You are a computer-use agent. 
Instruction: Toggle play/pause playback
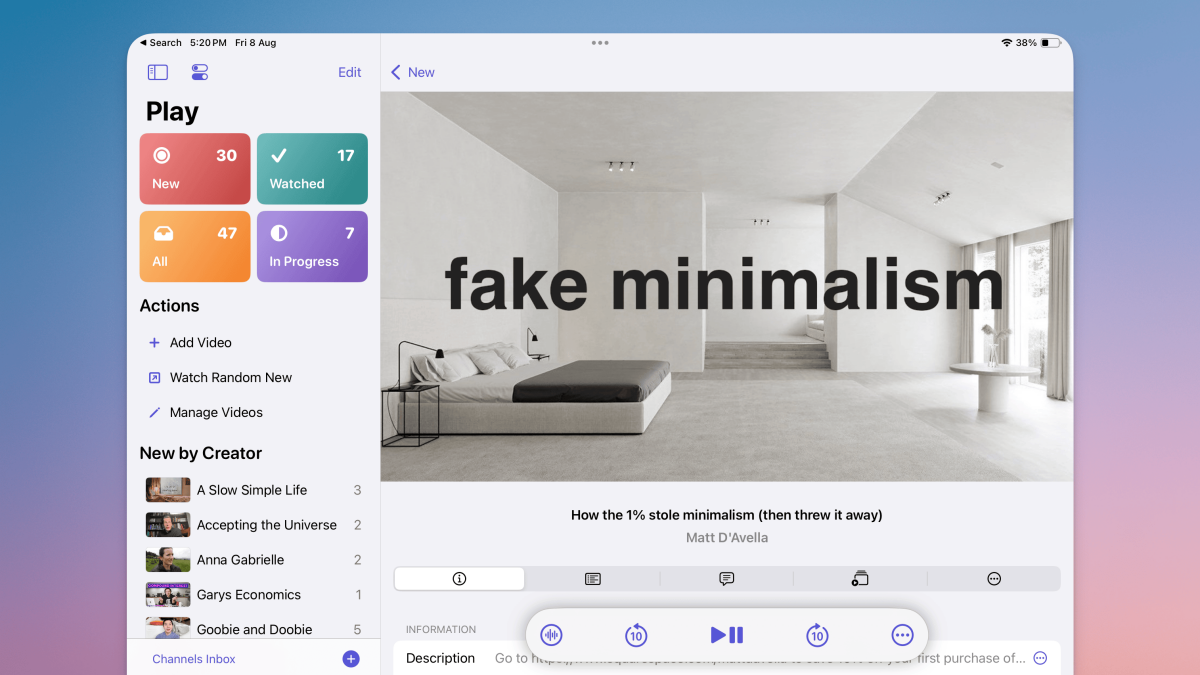coord(727,635)
